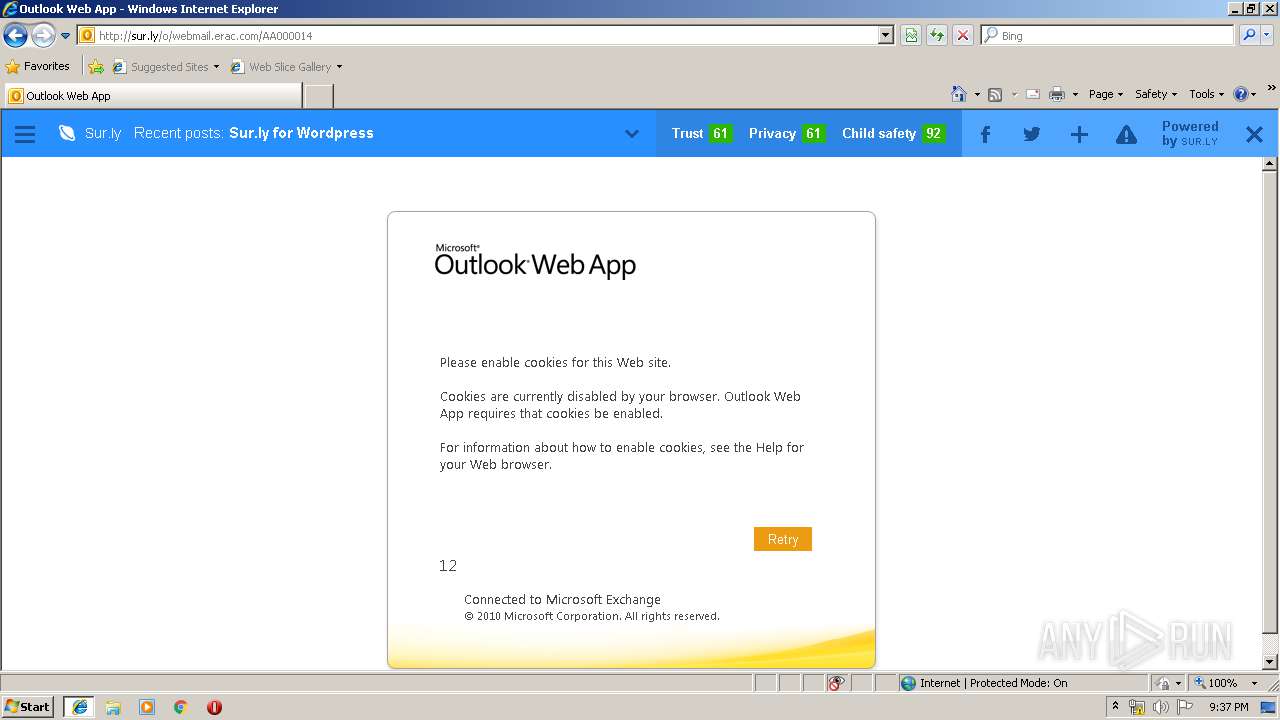Open the Opera taskbar icon

point(214,707)
